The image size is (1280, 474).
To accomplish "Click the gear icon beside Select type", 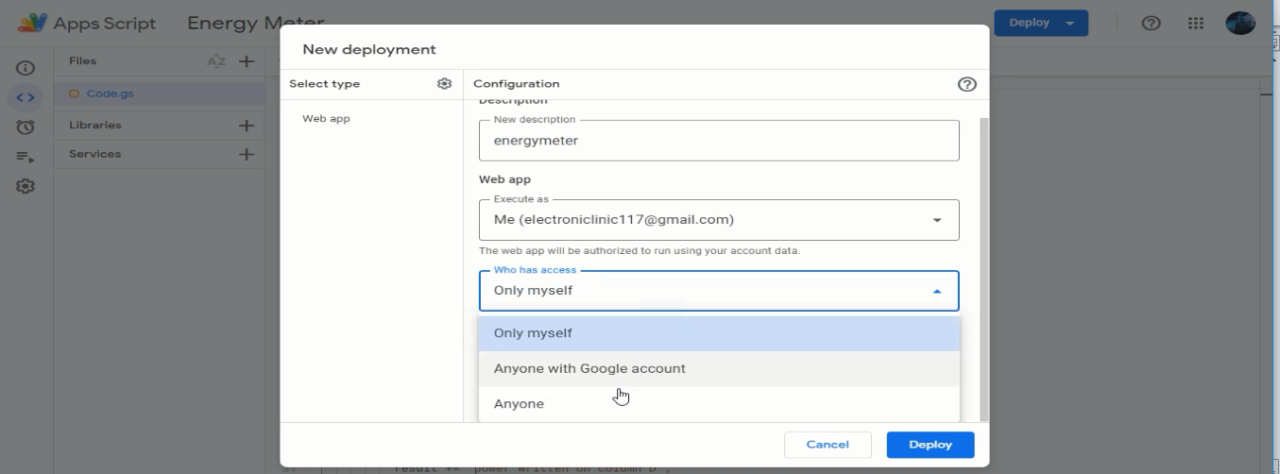I will coord(445,84).
